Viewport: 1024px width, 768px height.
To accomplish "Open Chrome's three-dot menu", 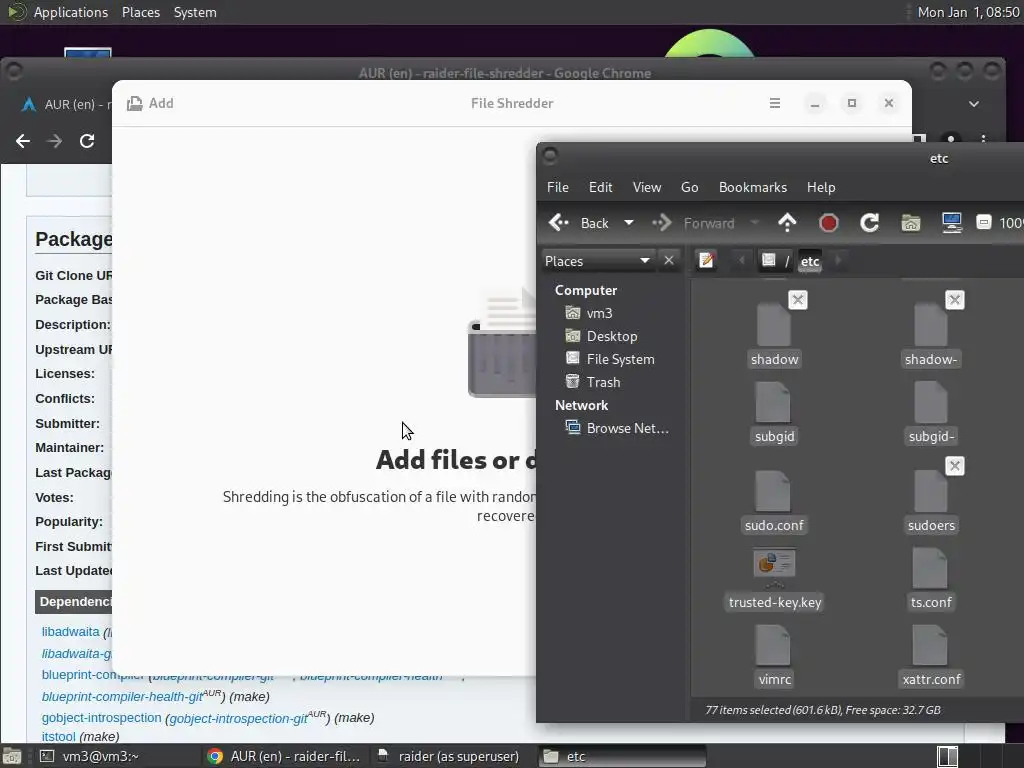I will pos(984,139).
